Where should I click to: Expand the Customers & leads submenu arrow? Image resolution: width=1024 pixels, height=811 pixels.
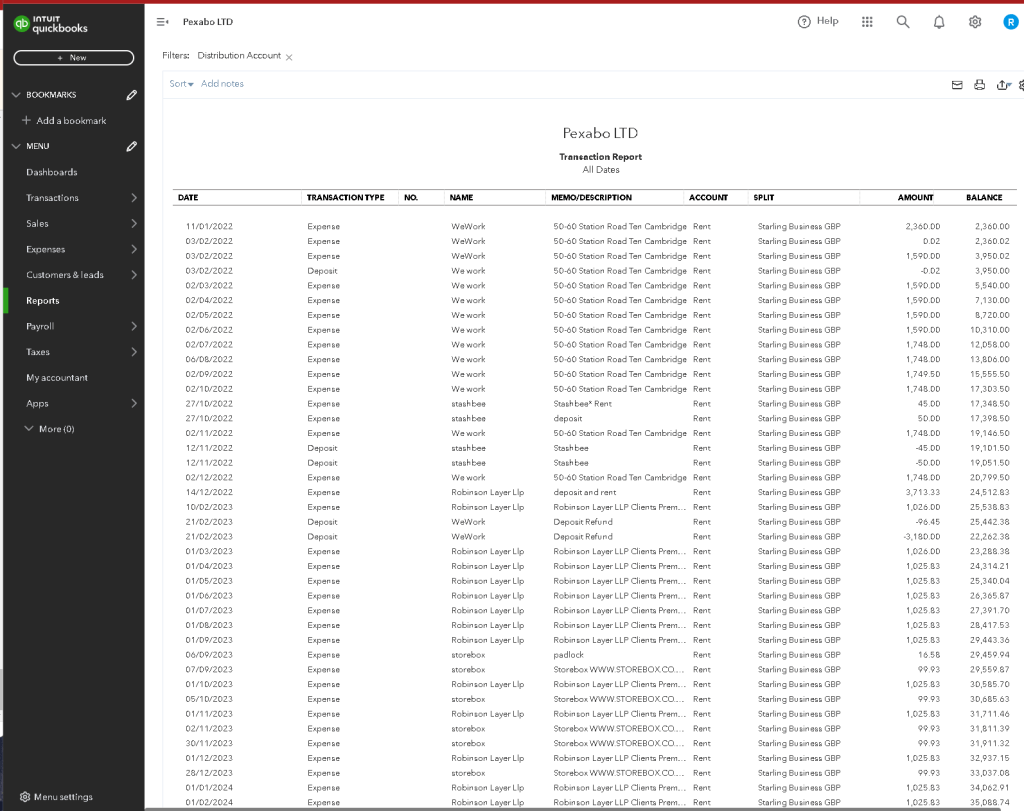[x=134, y=274]
